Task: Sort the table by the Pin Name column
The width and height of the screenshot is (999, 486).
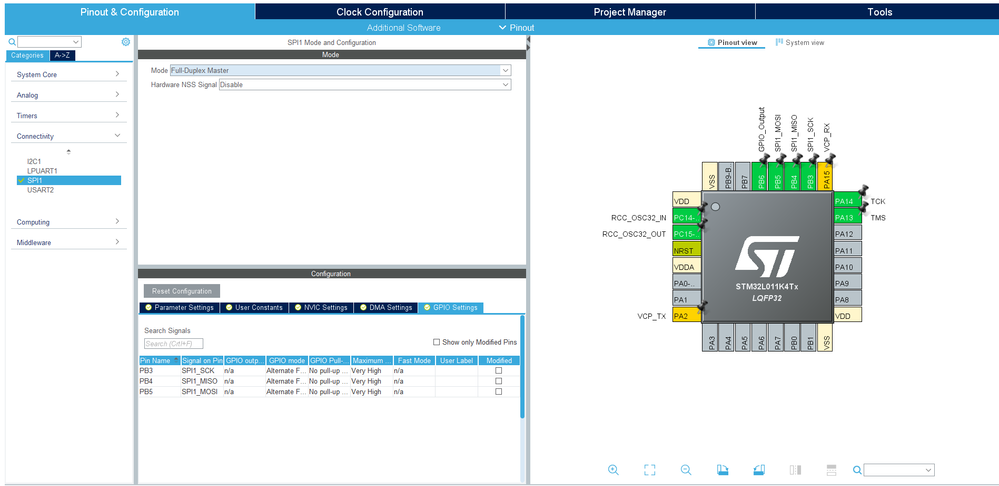Action: 159,360
